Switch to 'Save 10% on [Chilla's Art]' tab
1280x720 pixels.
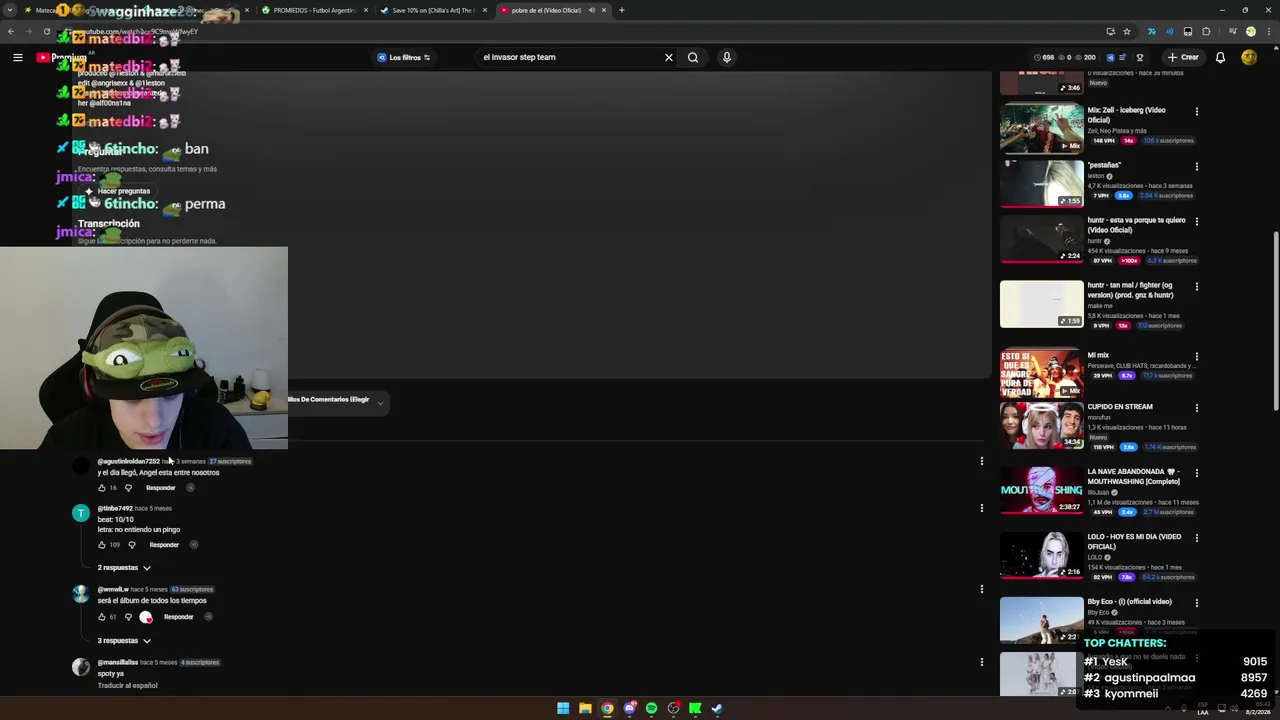(x=432, y=10)
